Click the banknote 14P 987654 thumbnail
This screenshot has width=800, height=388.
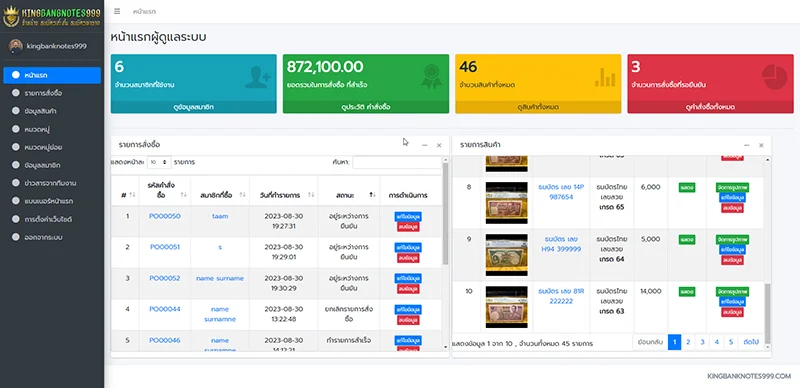(506, 203)
